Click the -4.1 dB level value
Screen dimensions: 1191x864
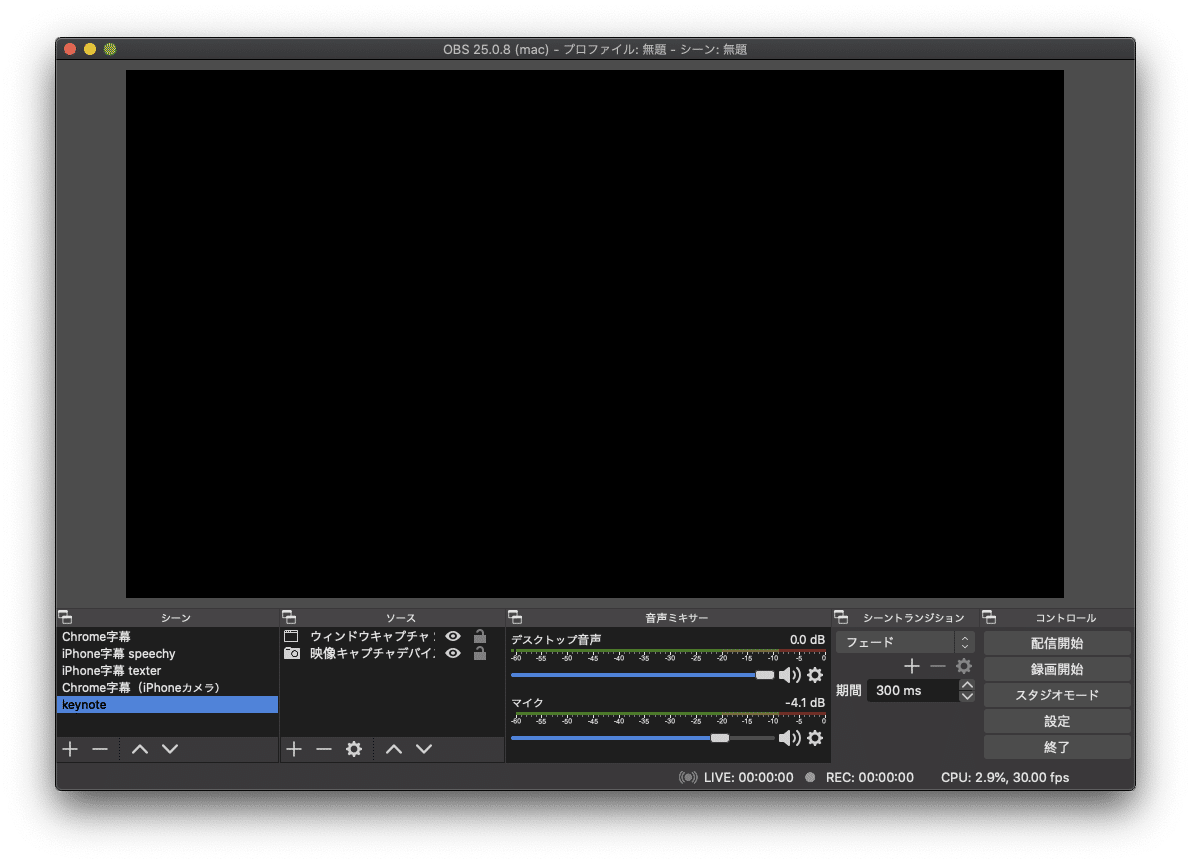coord(804,703)
